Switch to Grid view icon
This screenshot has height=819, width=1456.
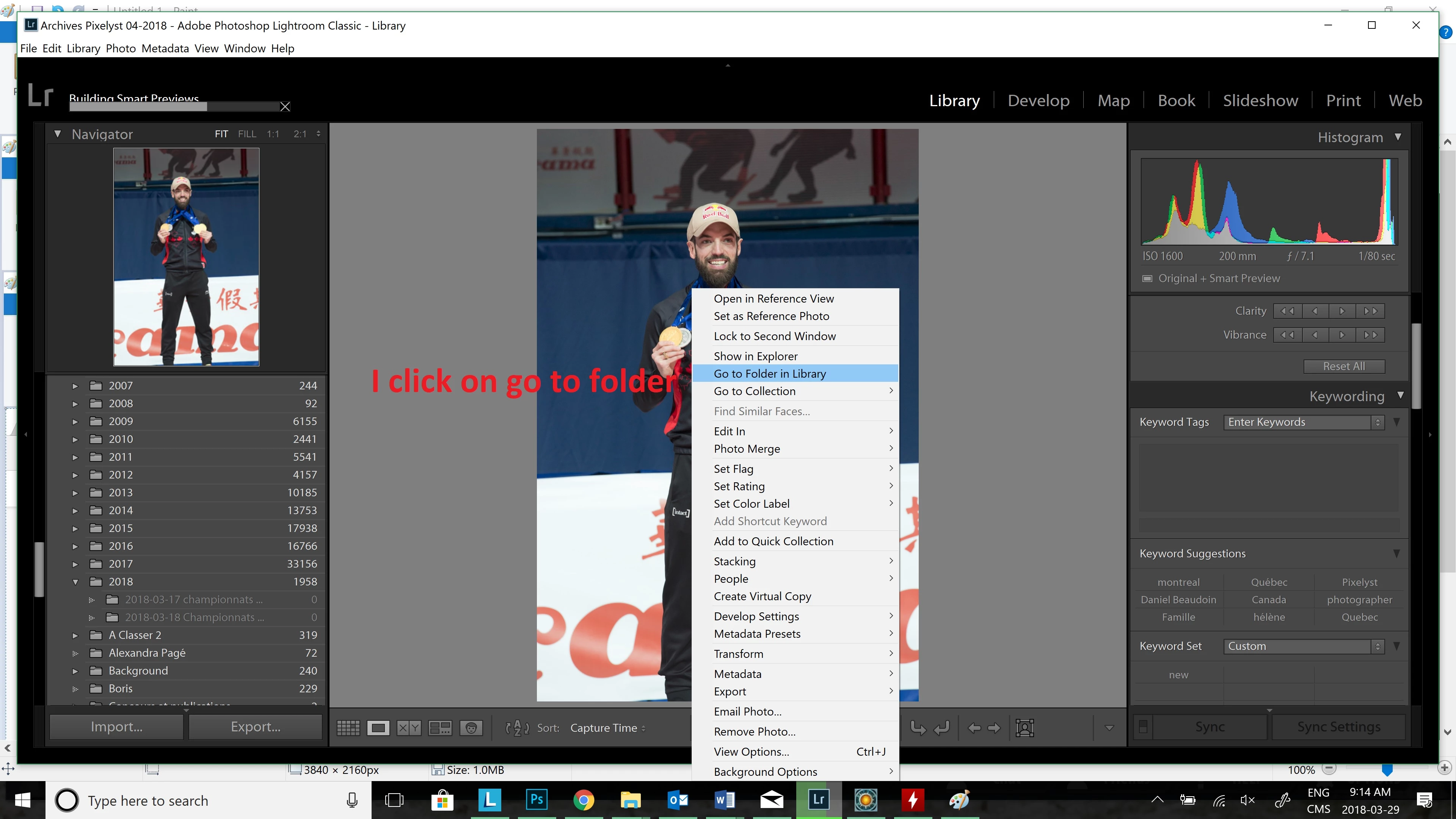[348, 728]
